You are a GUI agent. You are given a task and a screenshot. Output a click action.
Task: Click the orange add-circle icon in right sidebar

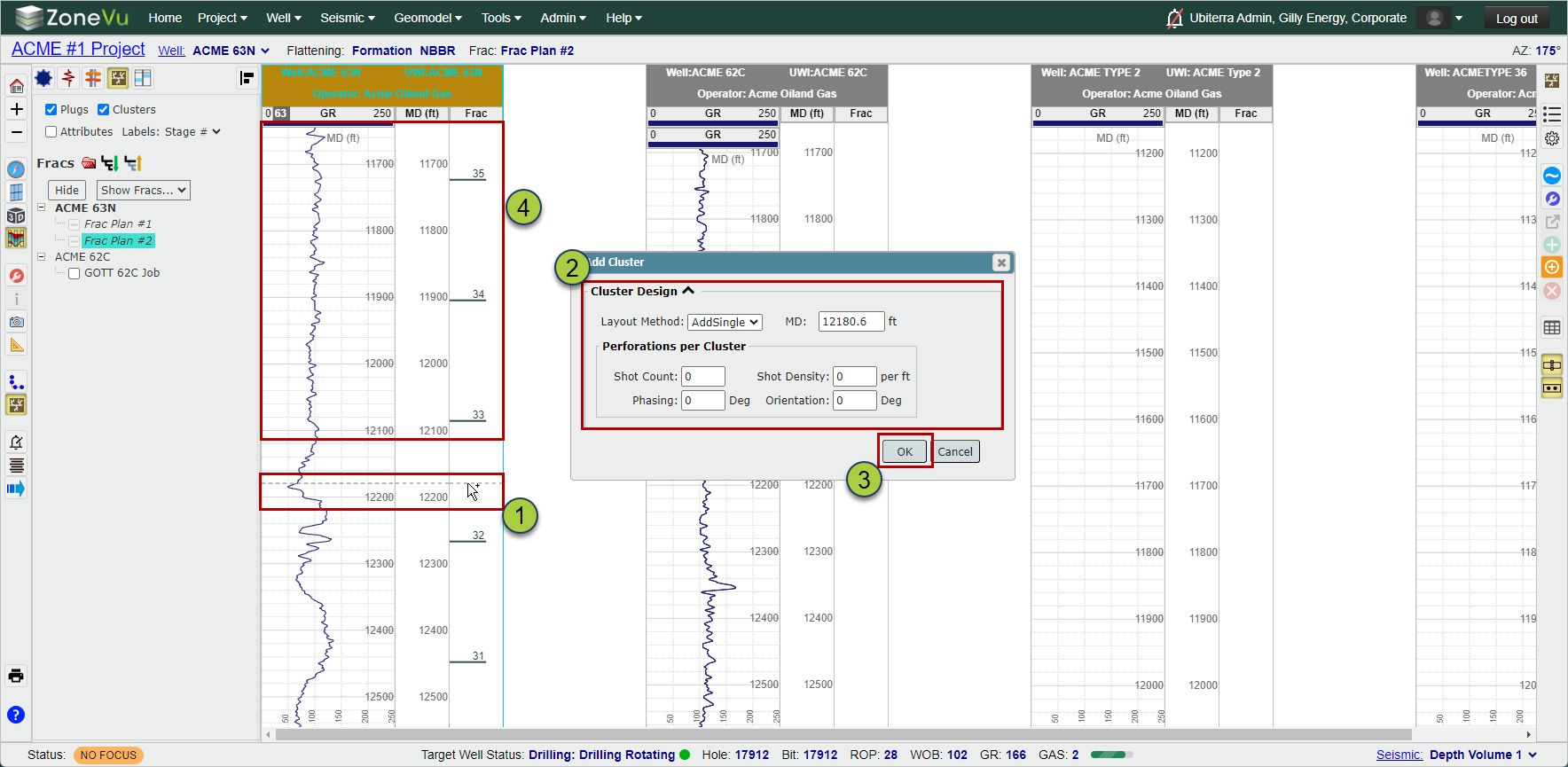pyautogui.click(x=1552, y=267)
